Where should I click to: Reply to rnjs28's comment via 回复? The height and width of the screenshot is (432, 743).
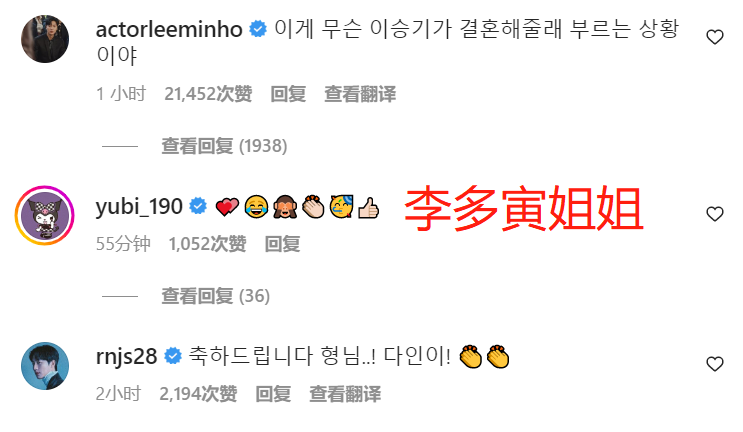273,394
